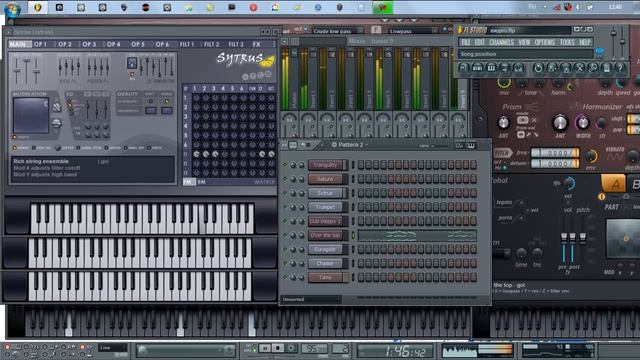This screenshot has width=640, height=360.
Task: Open the Line snap dropdown in bottom bar
Action: (x=113, y=348)
